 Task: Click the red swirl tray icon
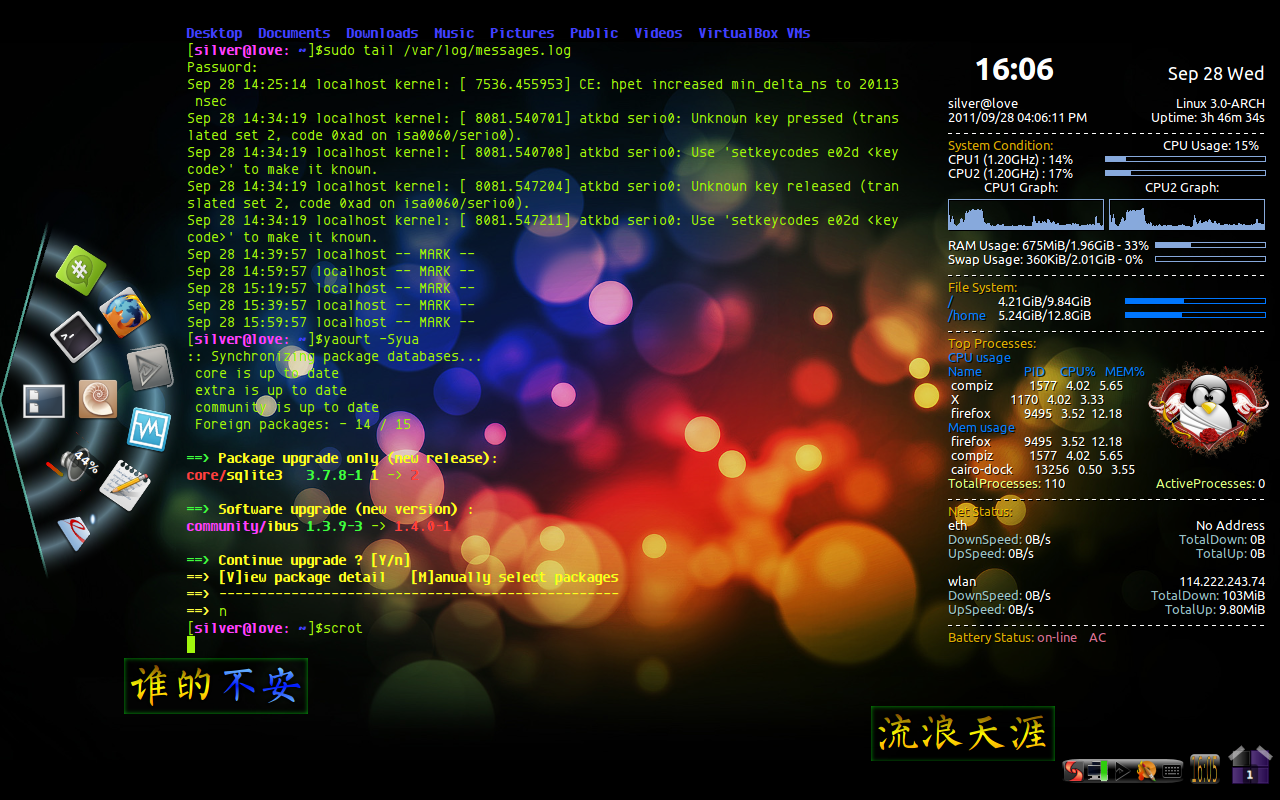tap(1073, 771)
